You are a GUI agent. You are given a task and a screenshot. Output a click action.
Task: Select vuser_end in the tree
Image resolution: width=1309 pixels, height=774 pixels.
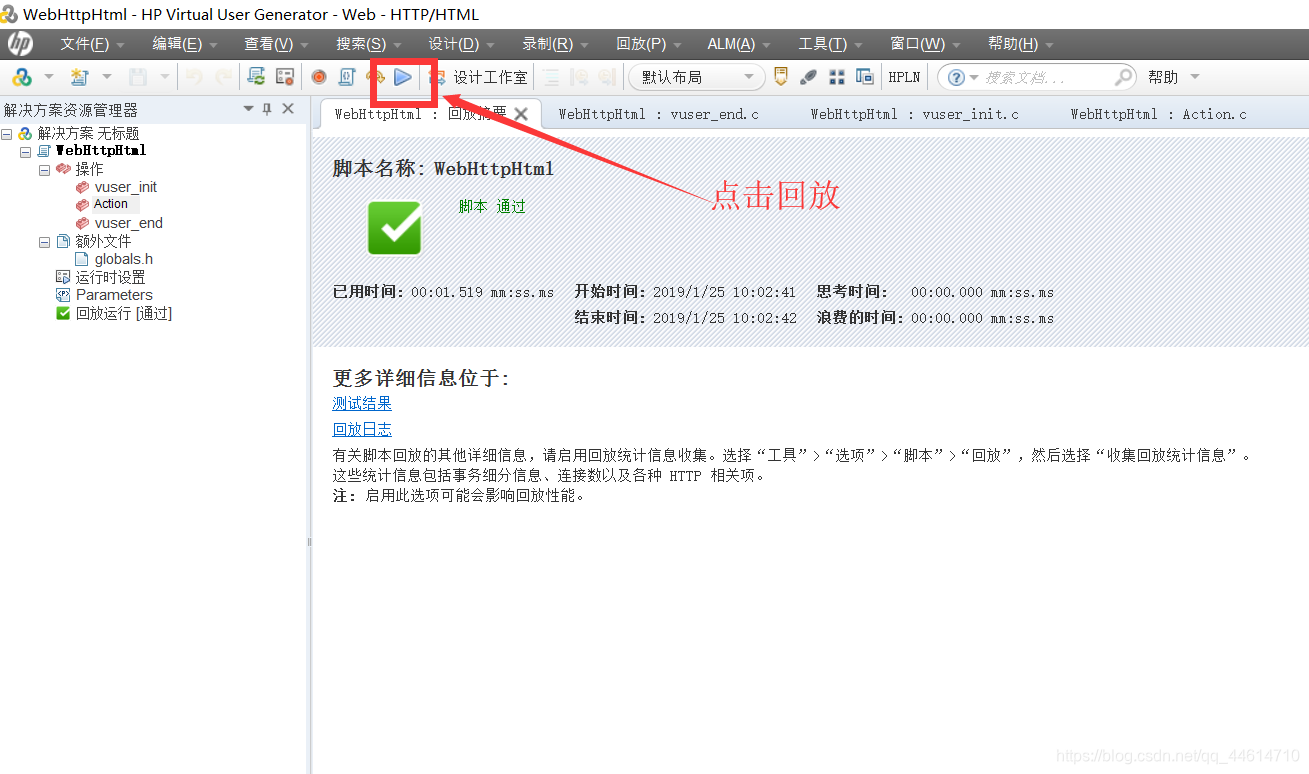click(x=129, y=223)
